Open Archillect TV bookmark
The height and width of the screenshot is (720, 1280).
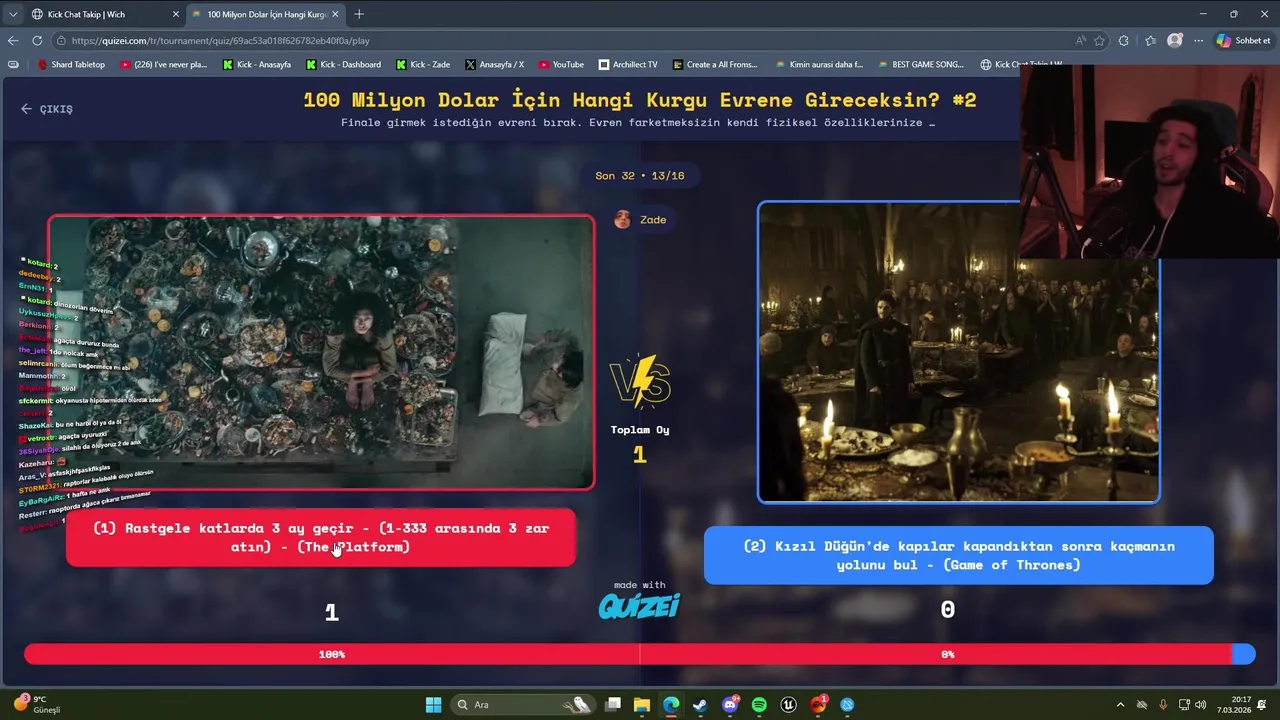[628, 64]
